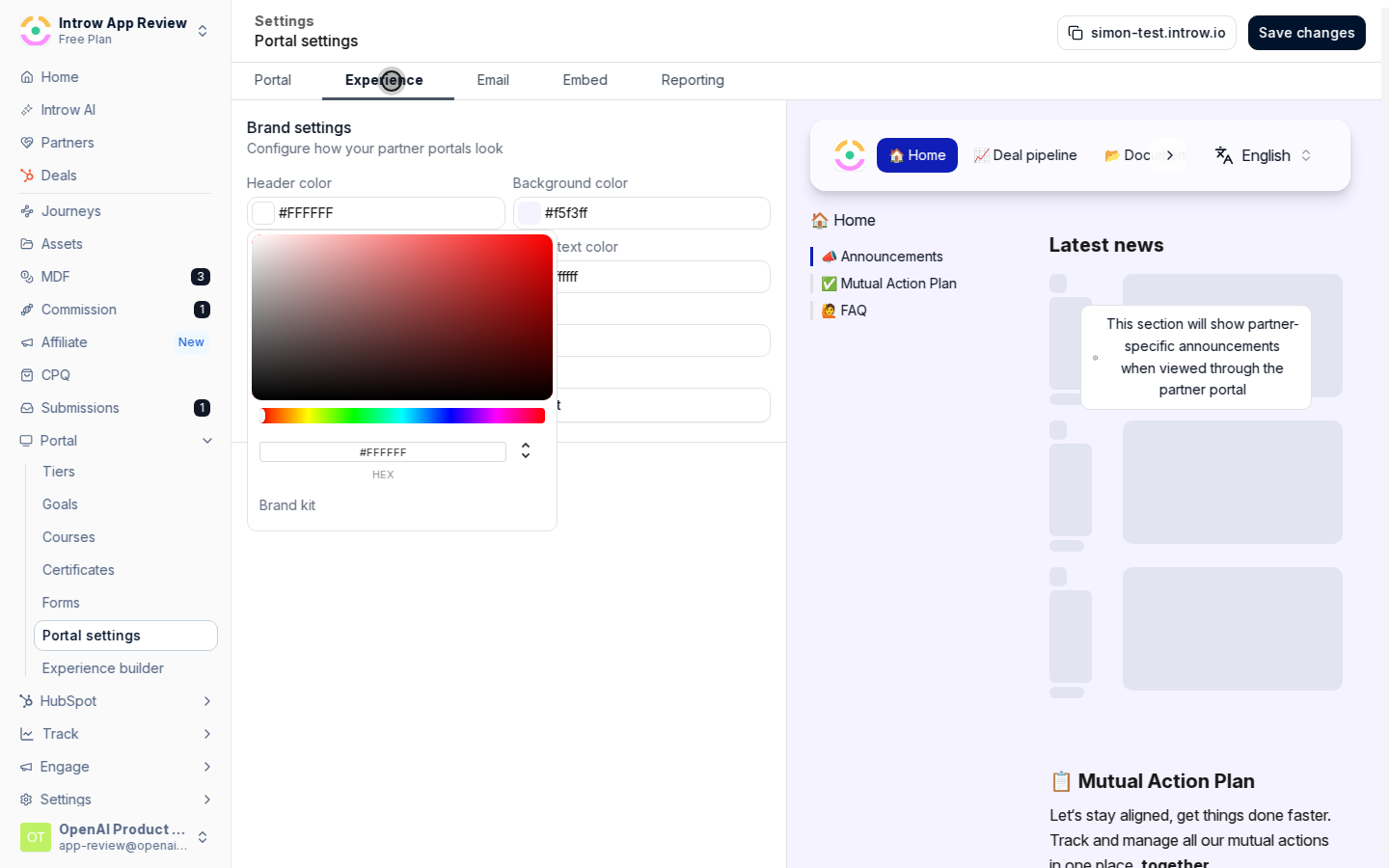Click the Submissions inbox icon

click(27, 408)
